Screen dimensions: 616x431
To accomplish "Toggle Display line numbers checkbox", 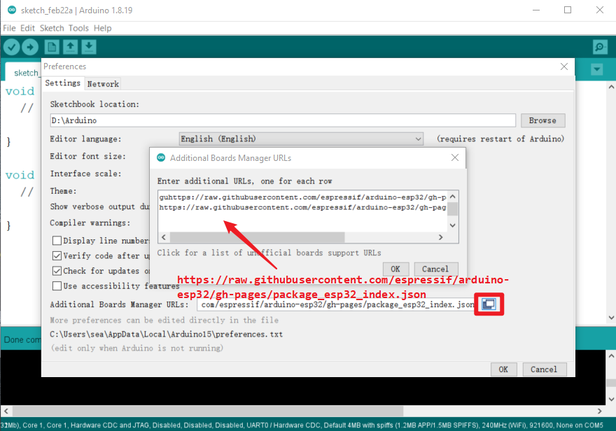I will [x=57, y=240].
